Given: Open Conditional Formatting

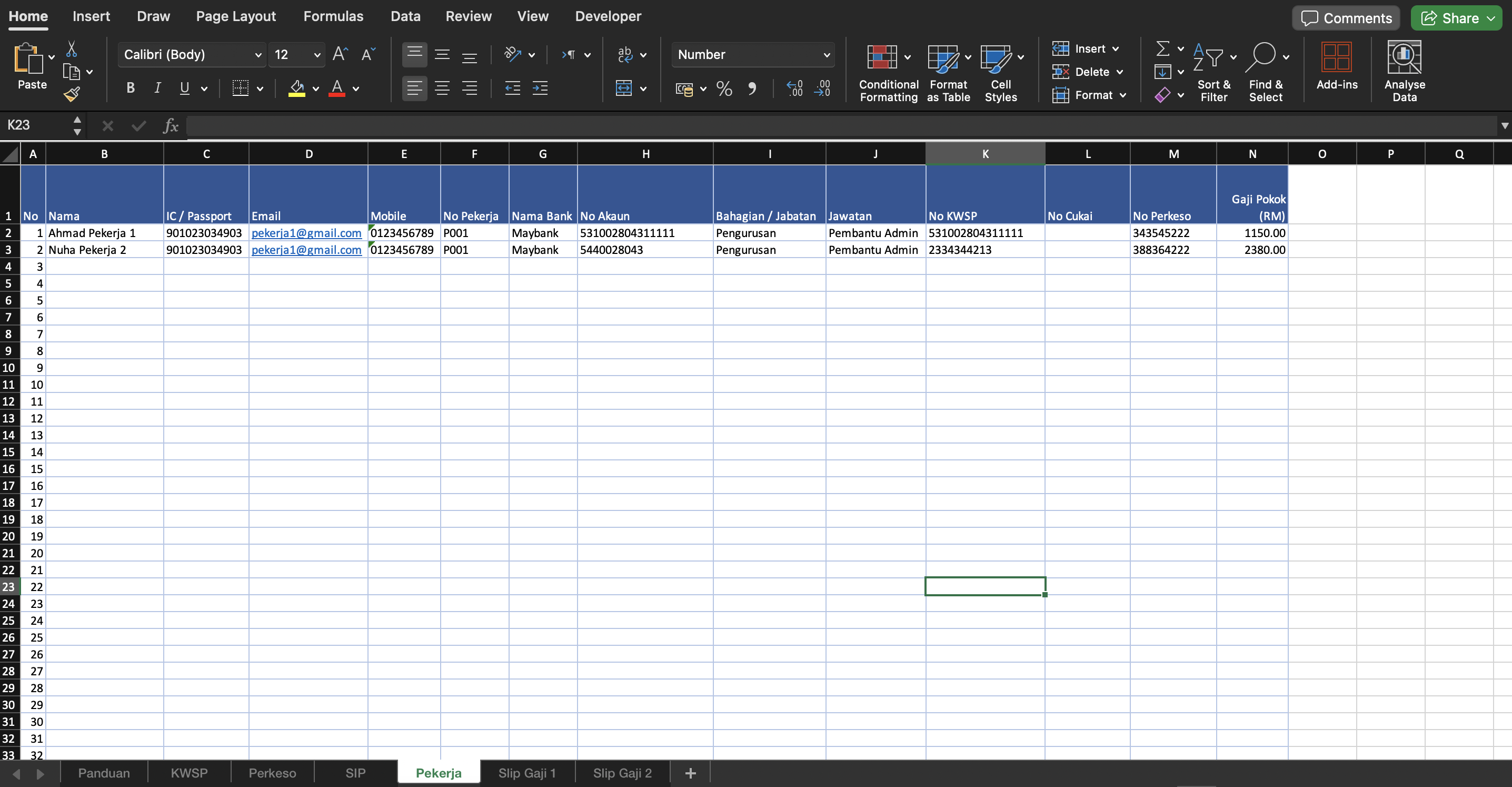Looking at the screenshot, I should coord(889,73).
